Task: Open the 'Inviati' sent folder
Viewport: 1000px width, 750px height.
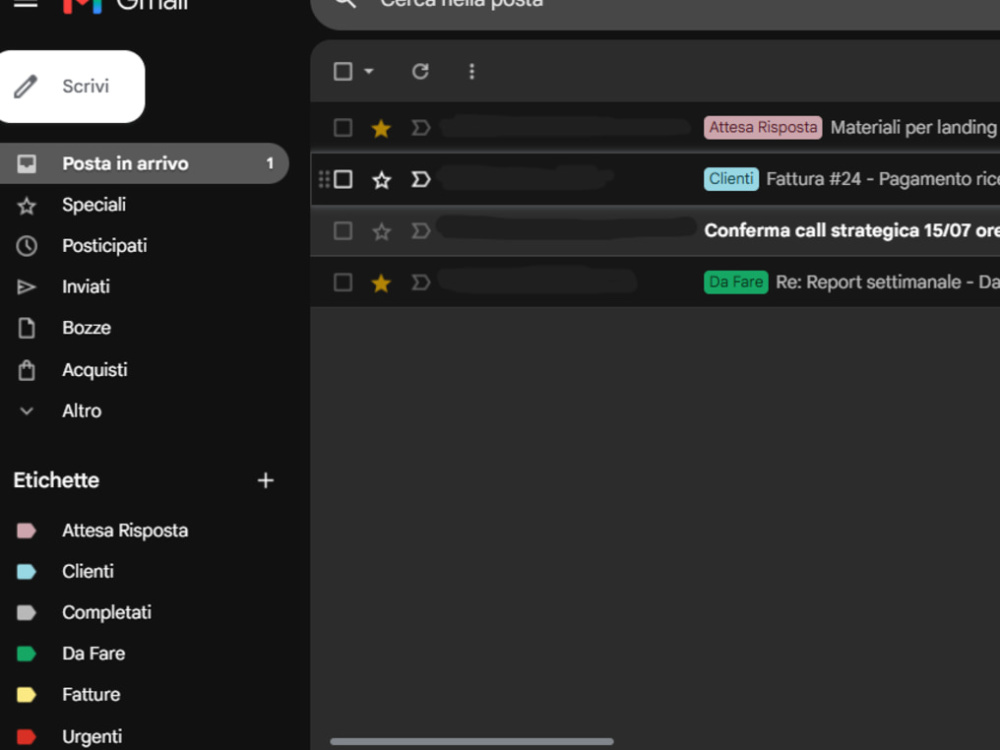Action: click(x=86, y=287)
